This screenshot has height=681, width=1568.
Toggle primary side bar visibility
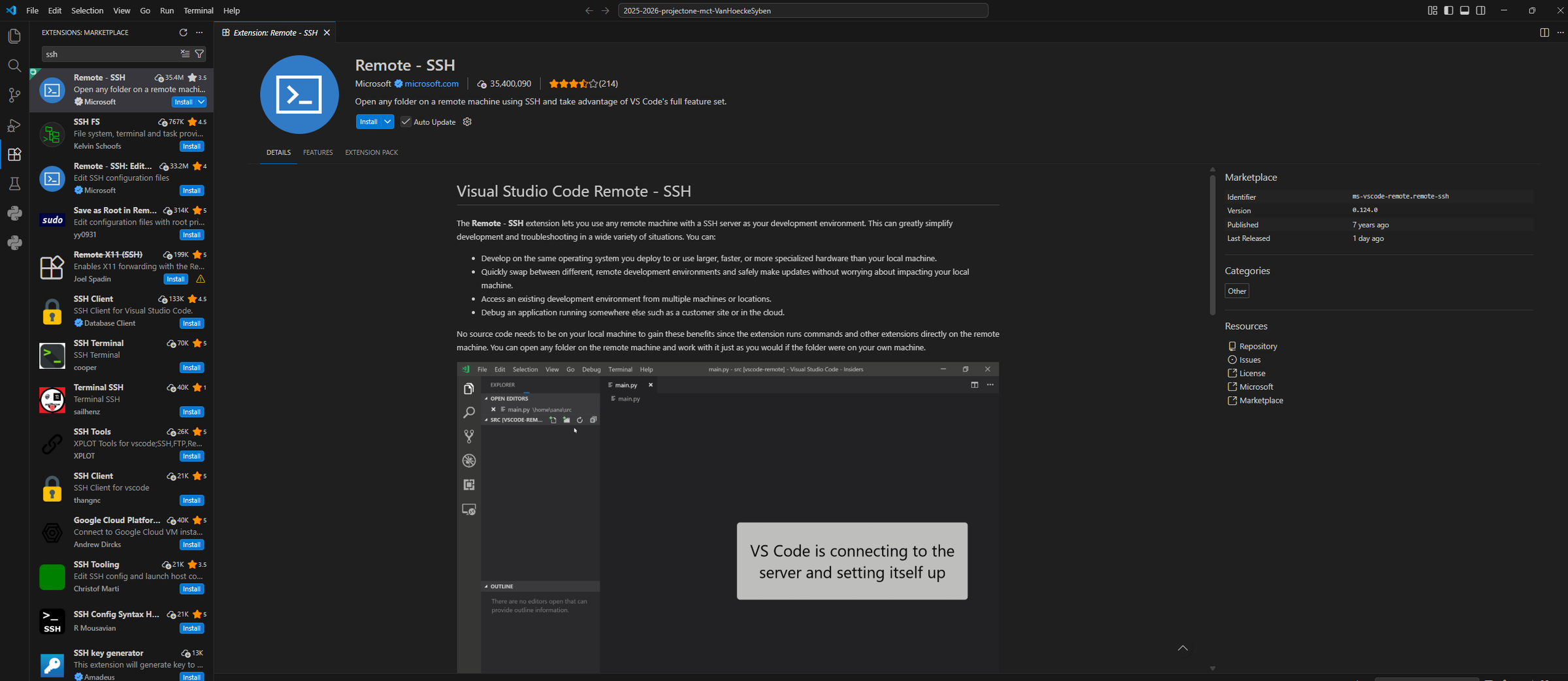pyautogui.click(x=1448, y=10)
